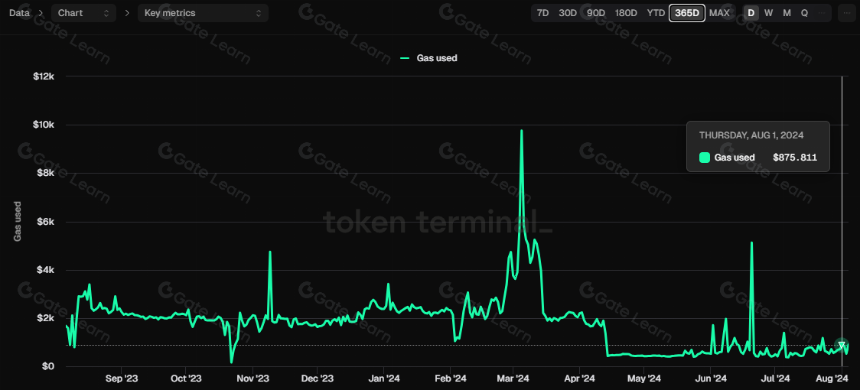
Task: Switch to weekly (W) granularity
Action: [768, 13]
